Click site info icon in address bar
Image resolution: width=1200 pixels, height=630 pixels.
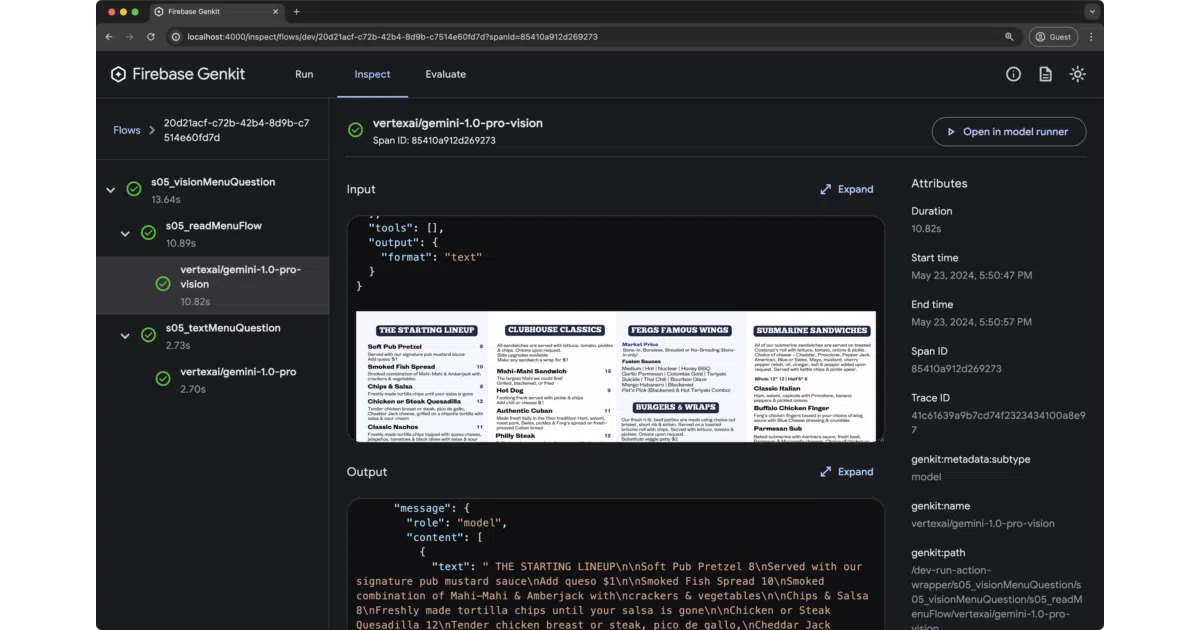(175, 37)
